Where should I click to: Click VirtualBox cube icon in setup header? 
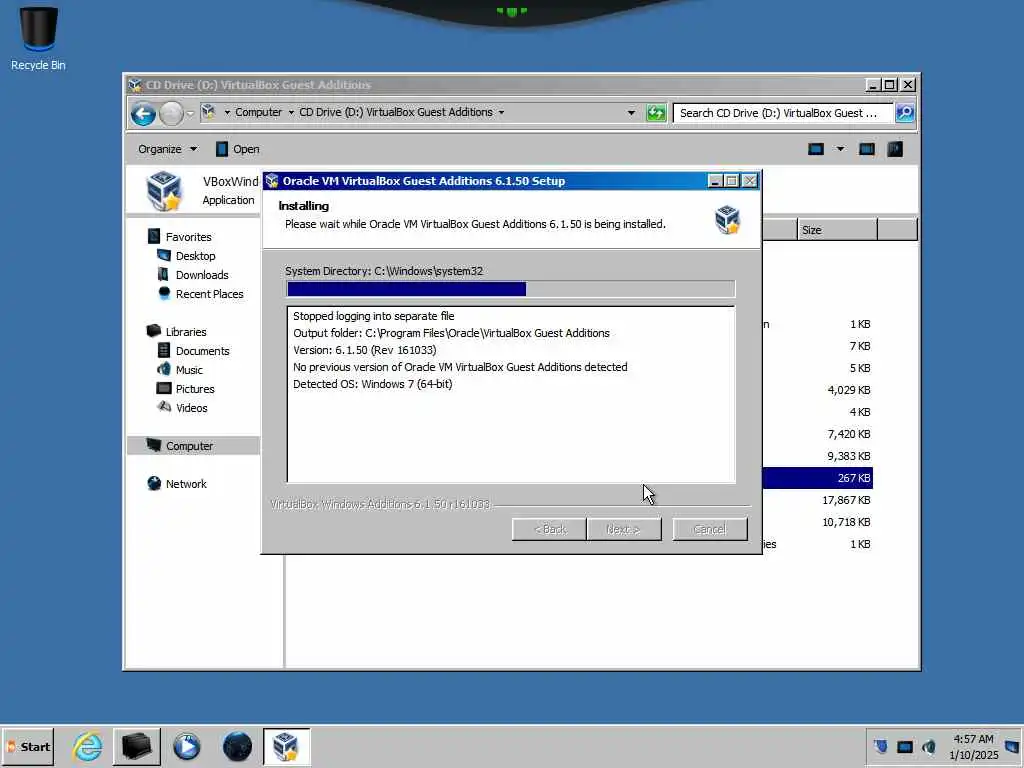tap(727, 219)
